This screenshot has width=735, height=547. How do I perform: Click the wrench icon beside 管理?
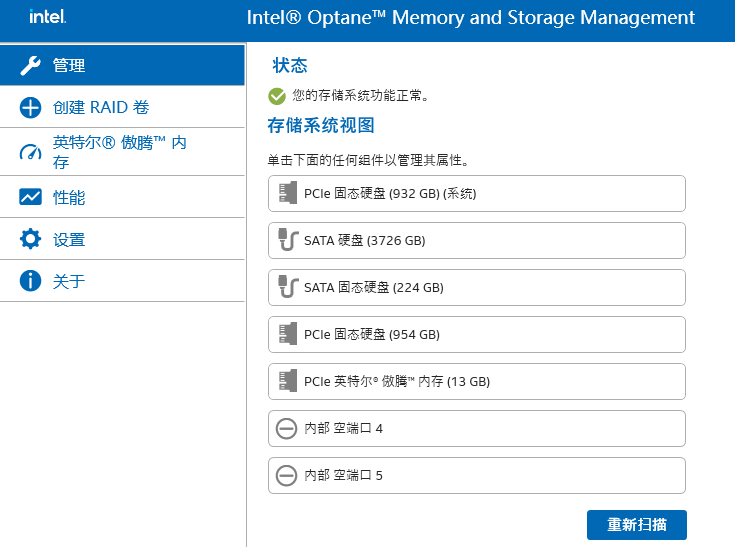30,66
